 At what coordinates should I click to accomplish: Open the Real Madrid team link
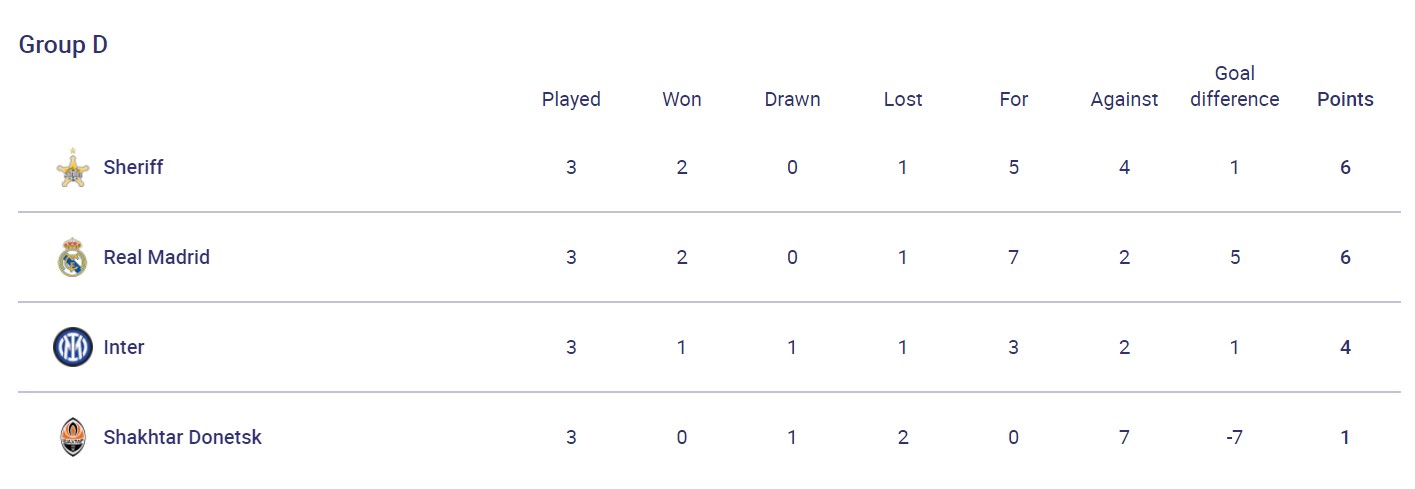(156, 258)
